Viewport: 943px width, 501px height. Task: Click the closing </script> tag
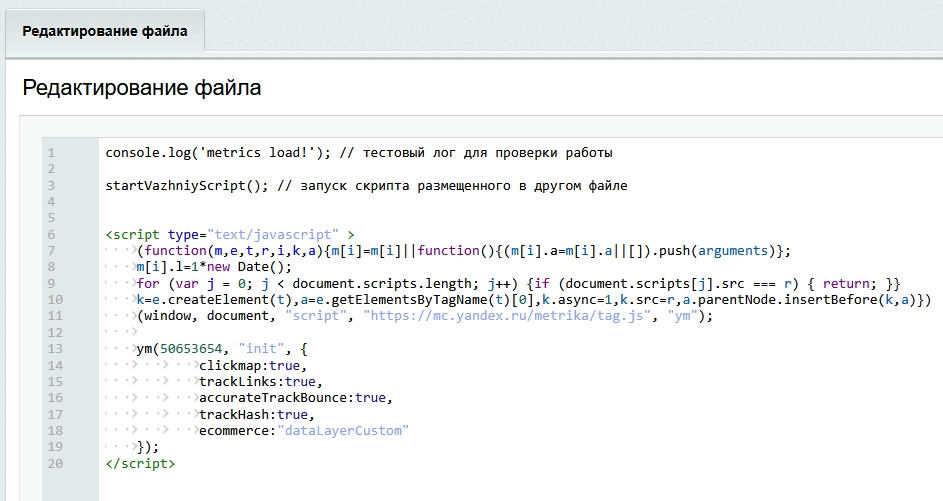tap(140, 464)
